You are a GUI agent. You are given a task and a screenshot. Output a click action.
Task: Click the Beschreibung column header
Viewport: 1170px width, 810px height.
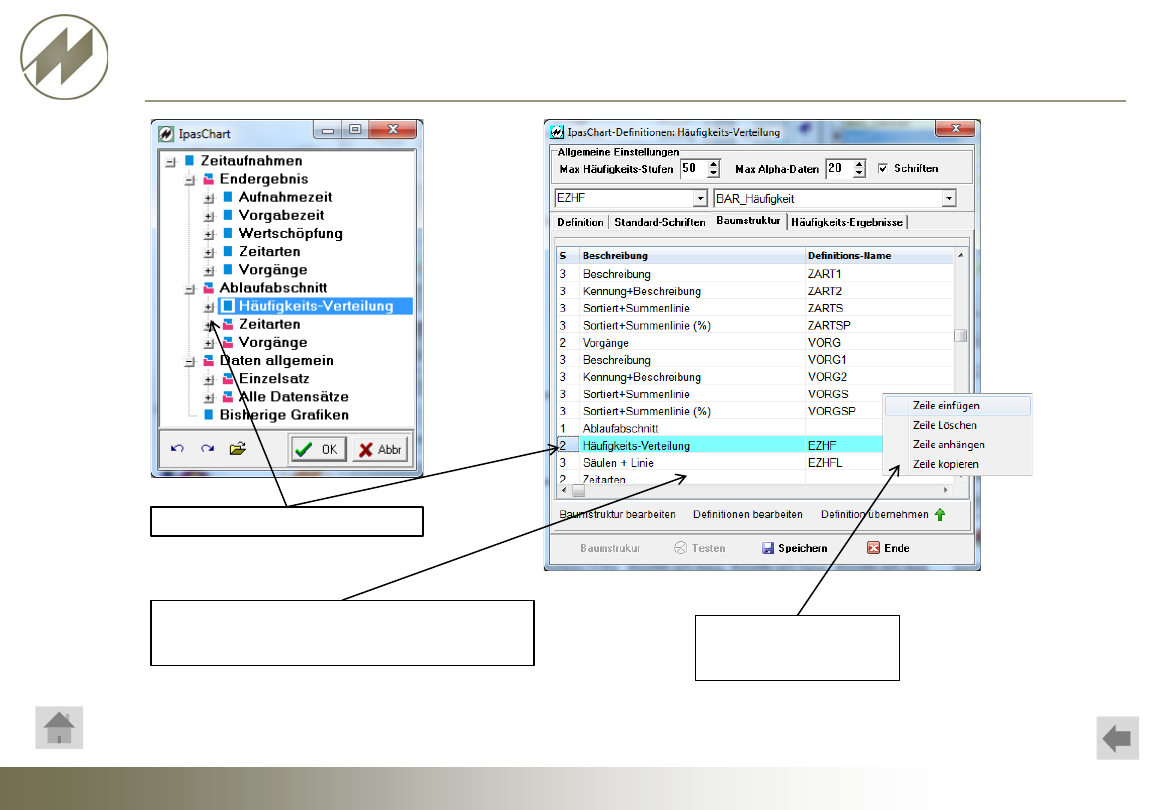point(692,256)
